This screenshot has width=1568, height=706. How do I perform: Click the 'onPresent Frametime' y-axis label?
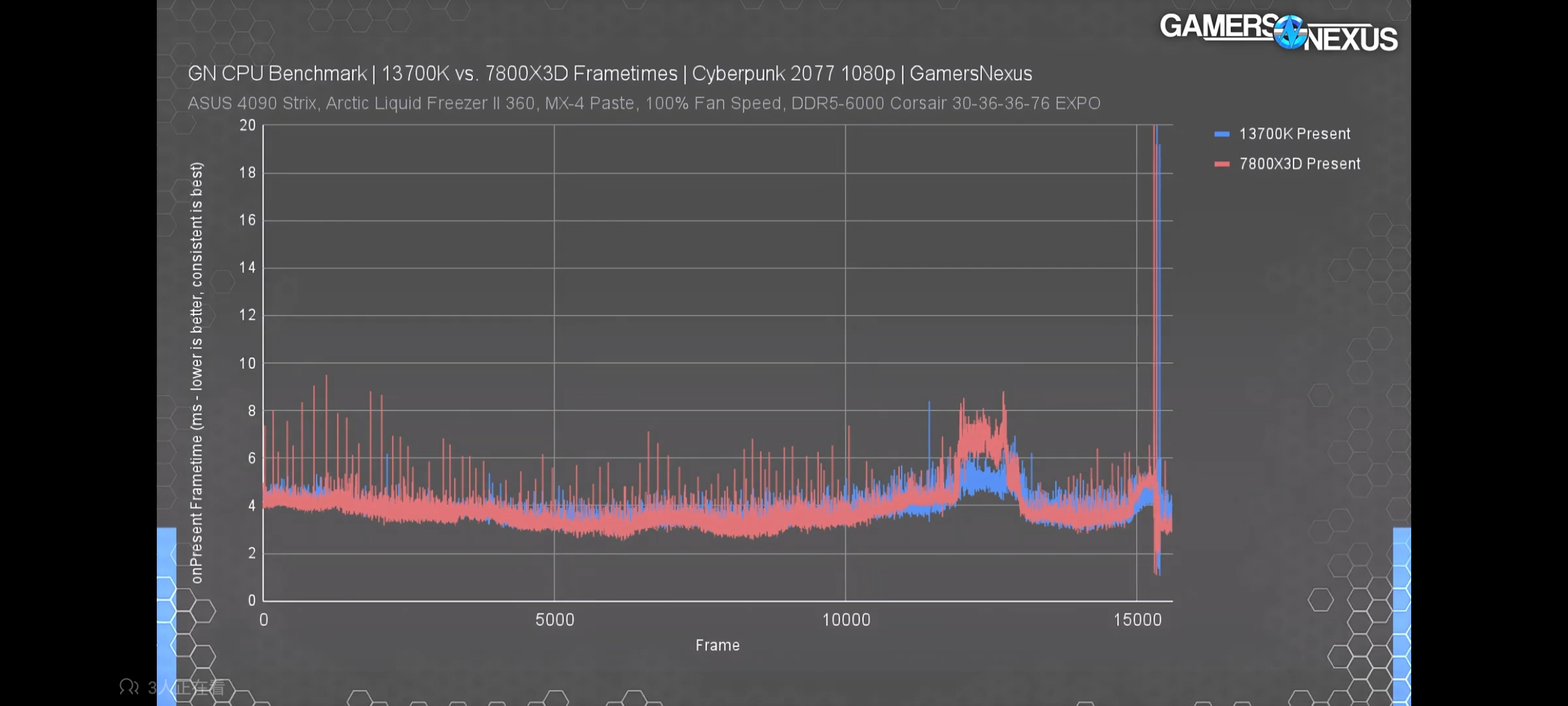[x=197, y=373]
